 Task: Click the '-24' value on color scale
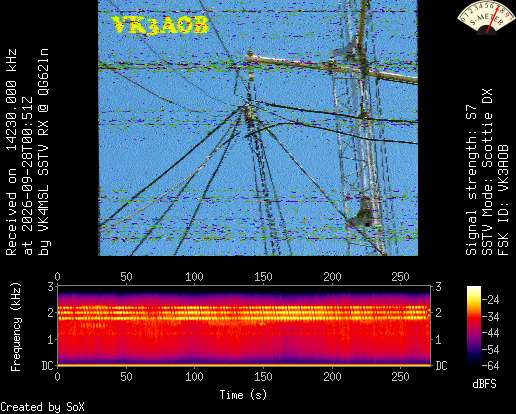[491, 300]
